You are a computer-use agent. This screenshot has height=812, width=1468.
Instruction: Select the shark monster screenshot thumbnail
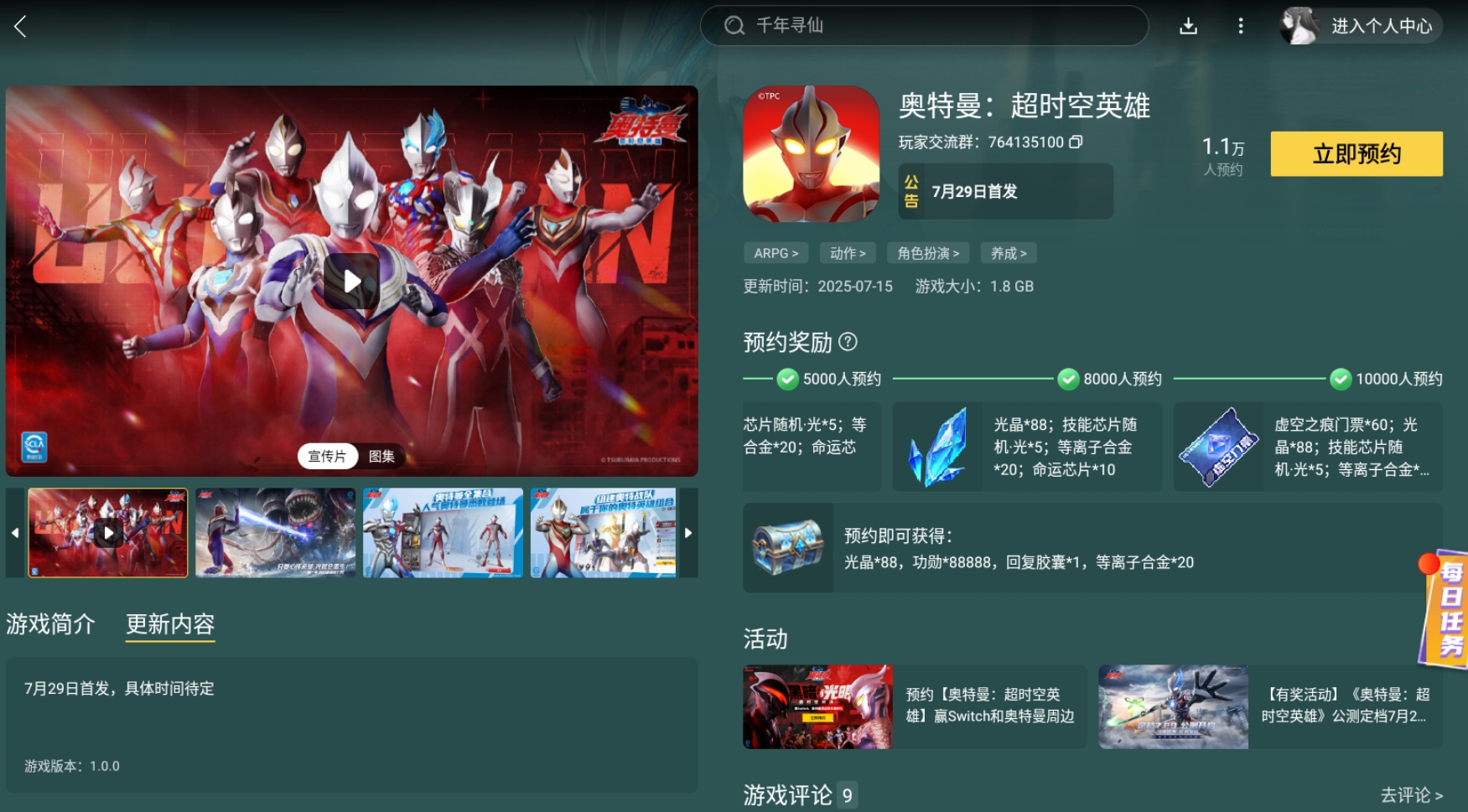276,533
